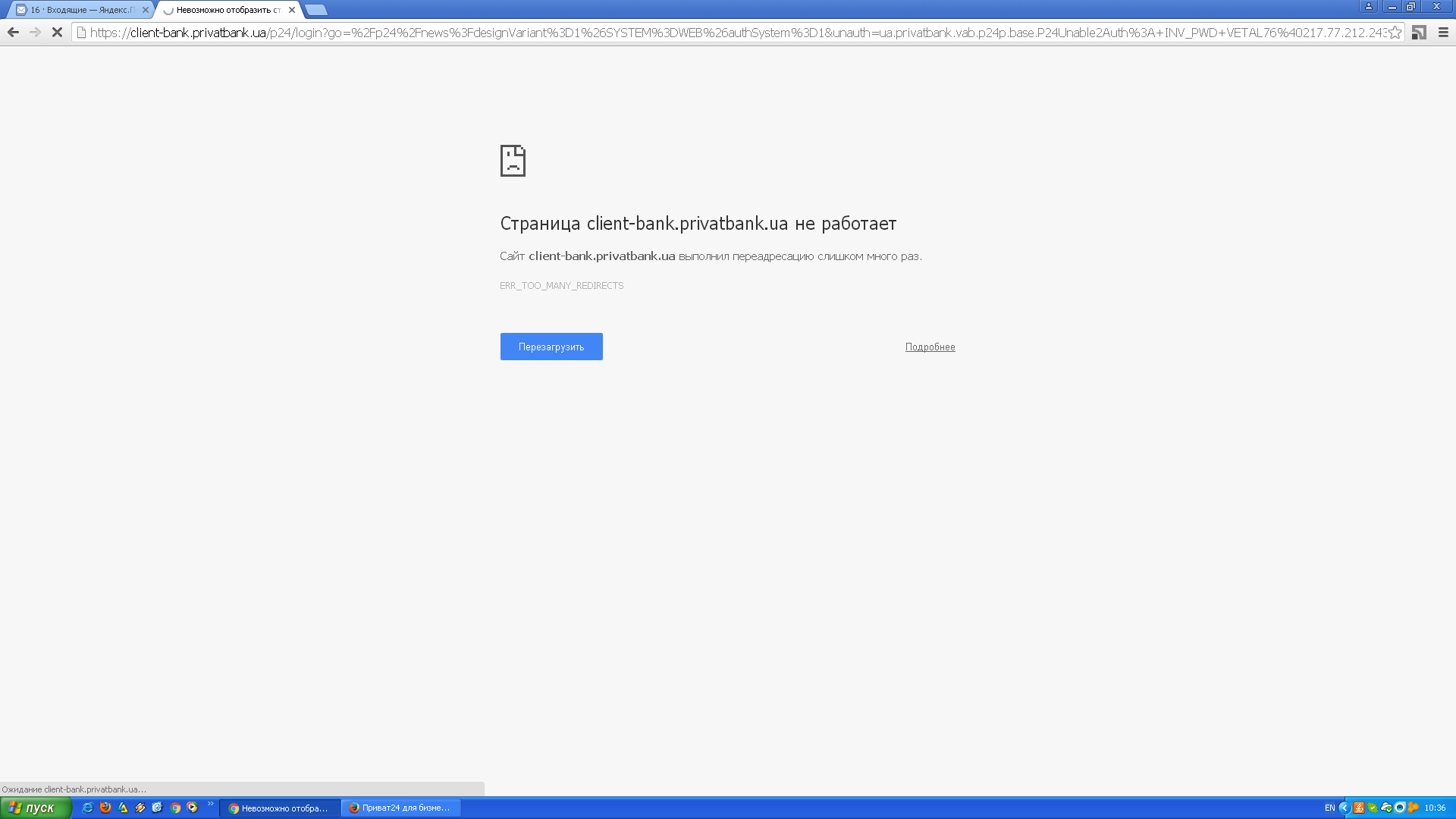Click the sad page error icon
Viewport: 1456px width, 819px height.
513,161
